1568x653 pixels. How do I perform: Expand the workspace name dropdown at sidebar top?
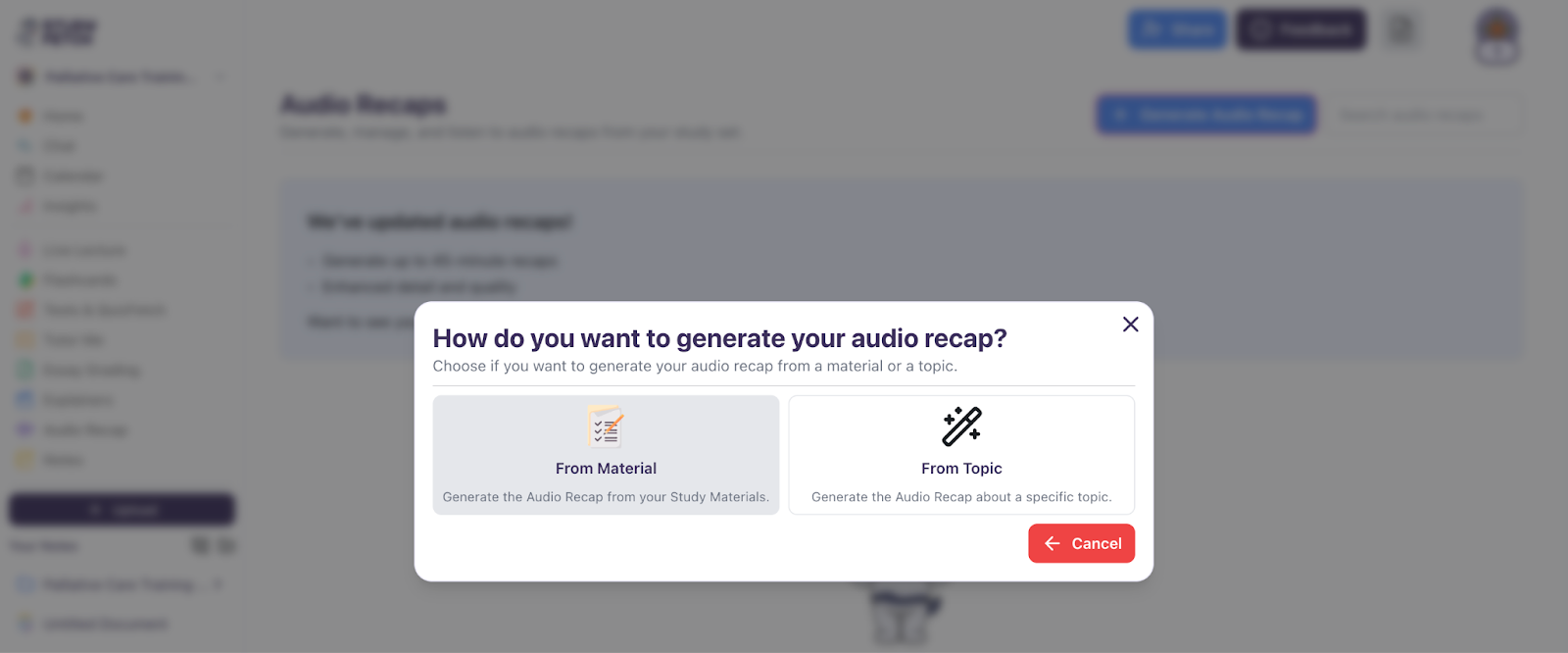(x=220, y=76)
